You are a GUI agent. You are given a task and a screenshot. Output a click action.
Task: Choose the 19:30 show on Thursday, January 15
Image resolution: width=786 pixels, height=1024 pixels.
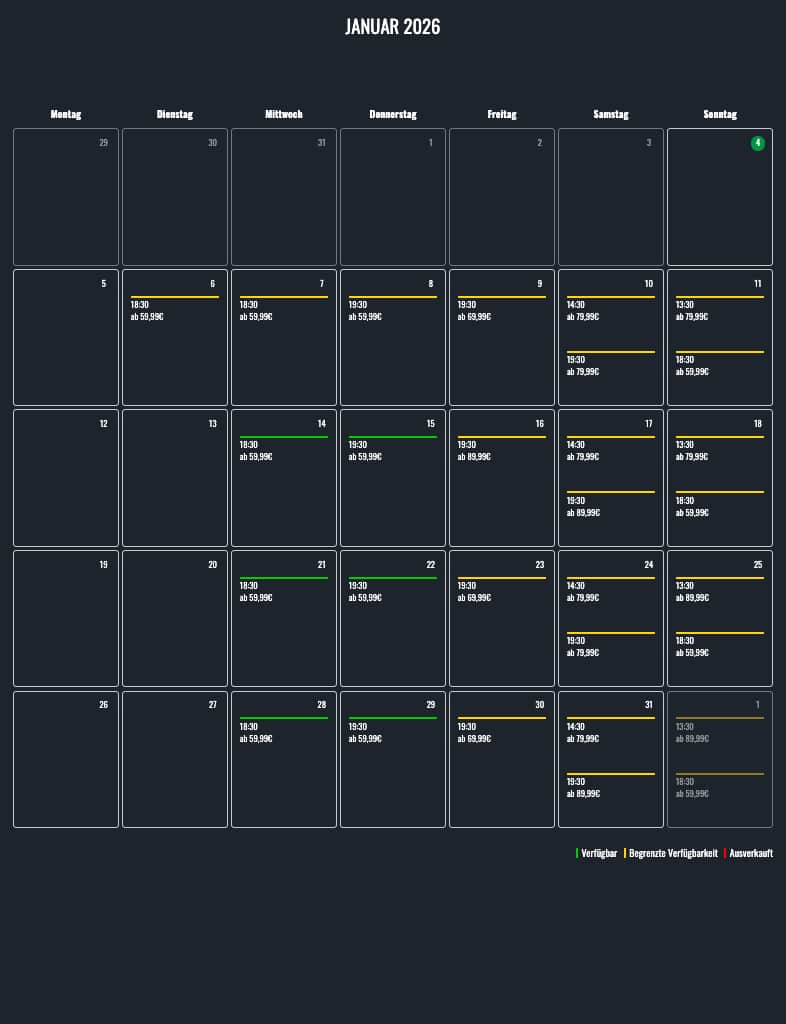[x=392, y=450]
